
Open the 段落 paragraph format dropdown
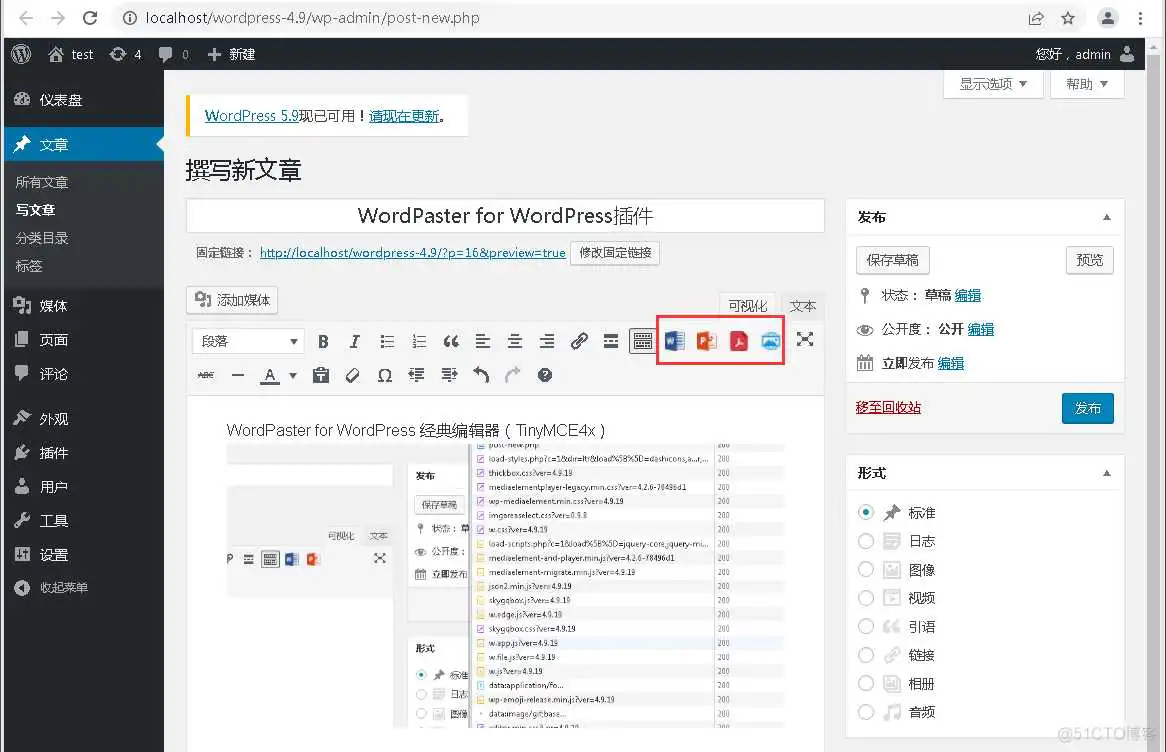[248, 341]
